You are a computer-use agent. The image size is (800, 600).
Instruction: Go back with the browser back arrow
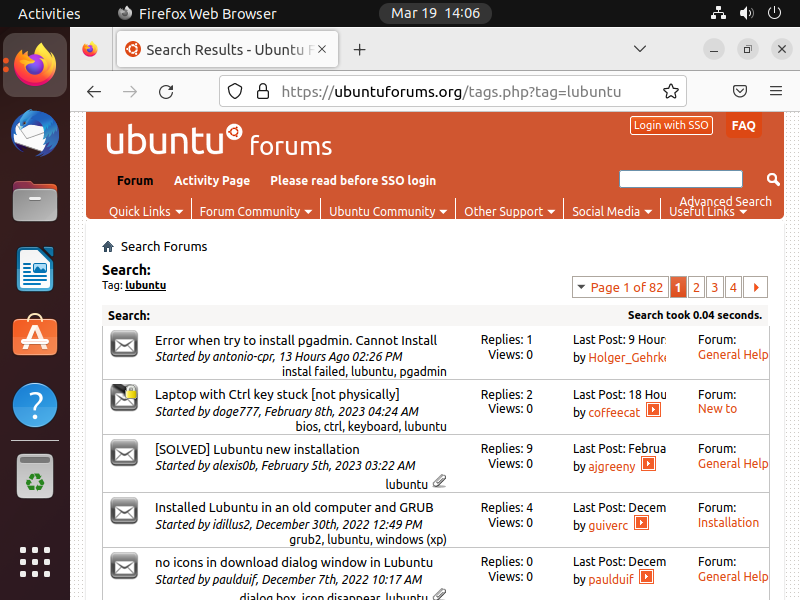[x=94, y=92]
